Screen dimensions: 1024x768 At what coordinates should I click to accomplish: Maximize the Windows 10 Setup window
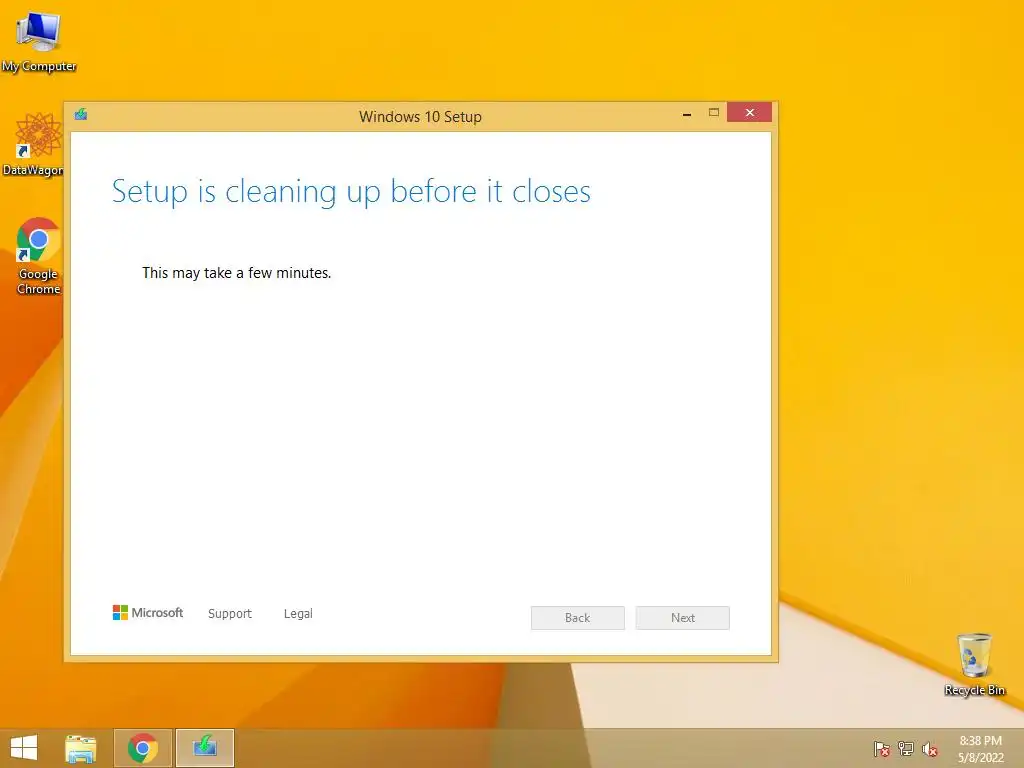[714, 113]
